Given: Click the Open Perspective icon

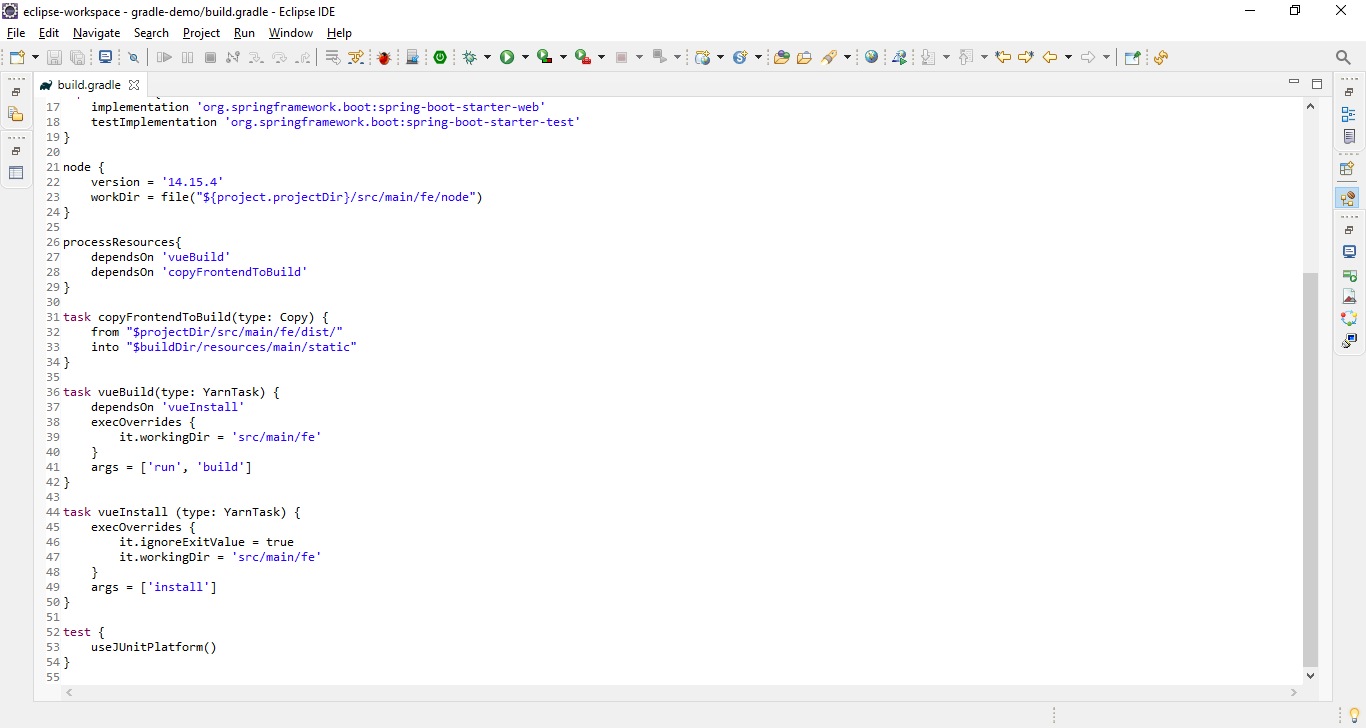Looking at the screenshot, I should click(1349, 169).
